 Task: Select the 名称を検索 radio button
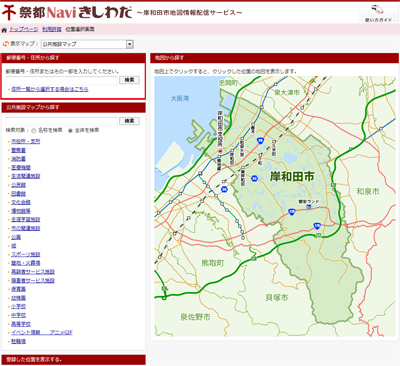(x=34, y=131)
